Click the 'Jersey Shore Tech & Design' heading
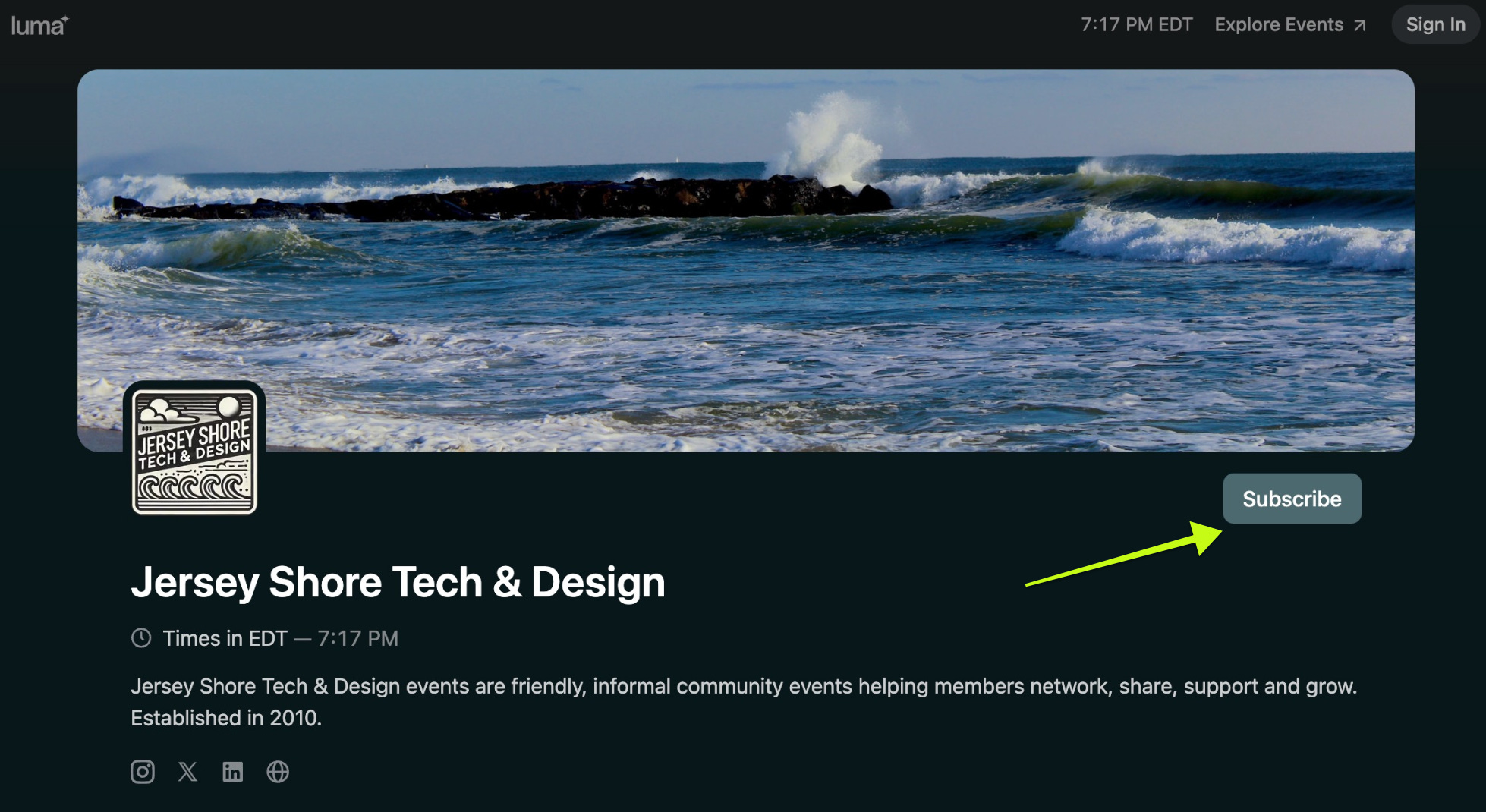This screenshot has width=1486, height=812. [x=398, y=582]
